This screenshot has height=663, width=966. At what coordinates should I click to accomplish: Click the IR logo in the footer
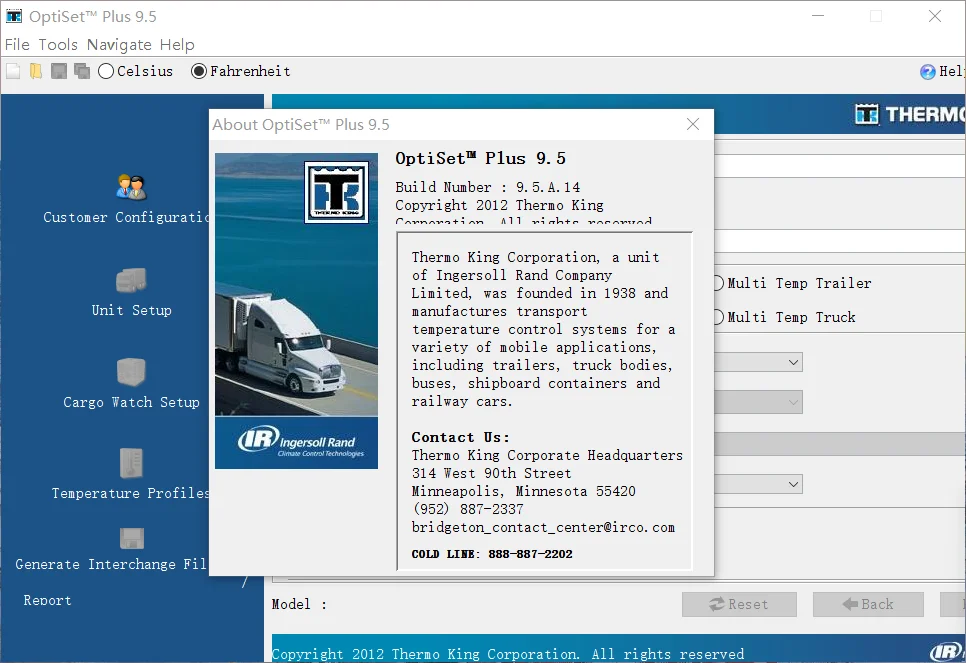946,651
